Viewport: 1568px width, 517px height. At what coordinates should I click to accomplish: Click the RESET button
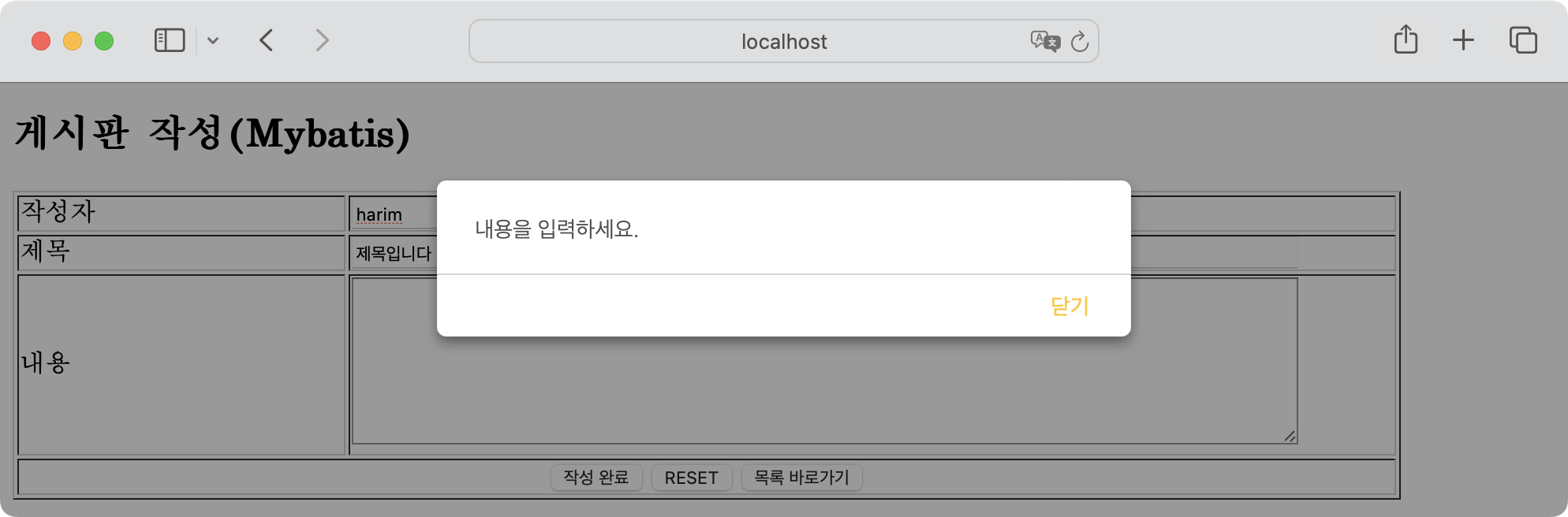coord(692,478)
